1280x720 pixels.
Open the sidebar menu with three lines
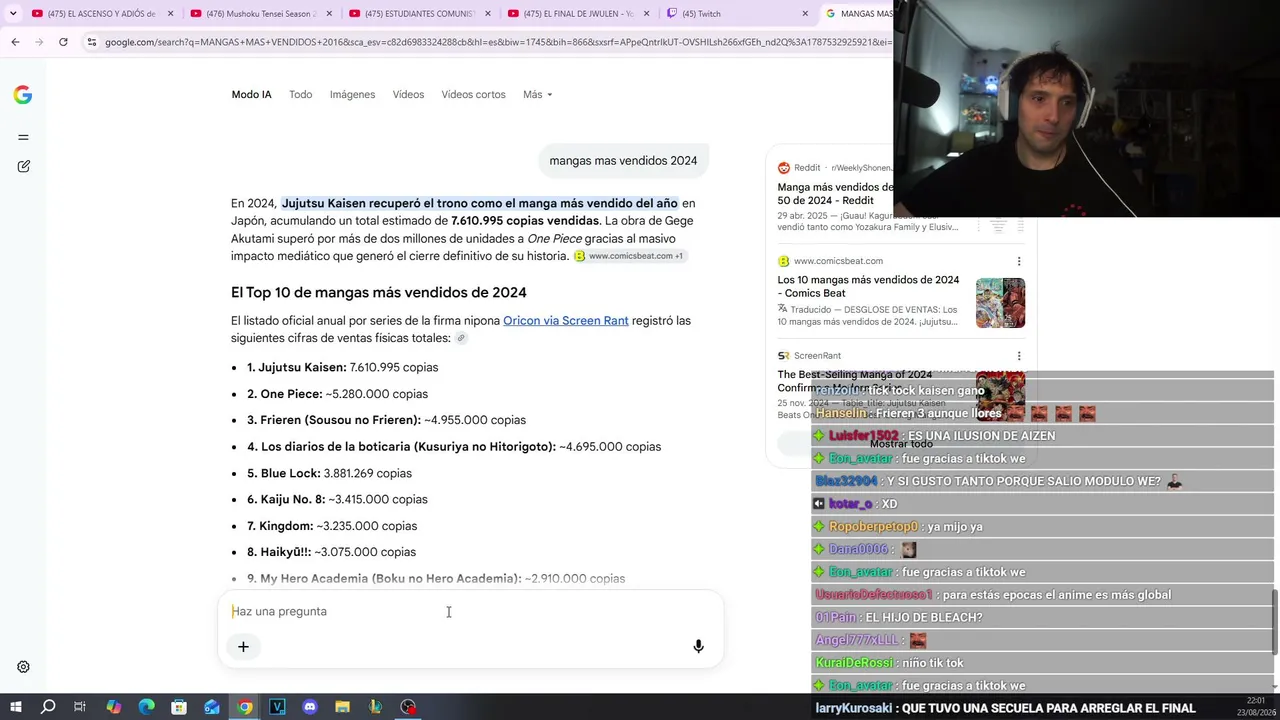point(23,137)
